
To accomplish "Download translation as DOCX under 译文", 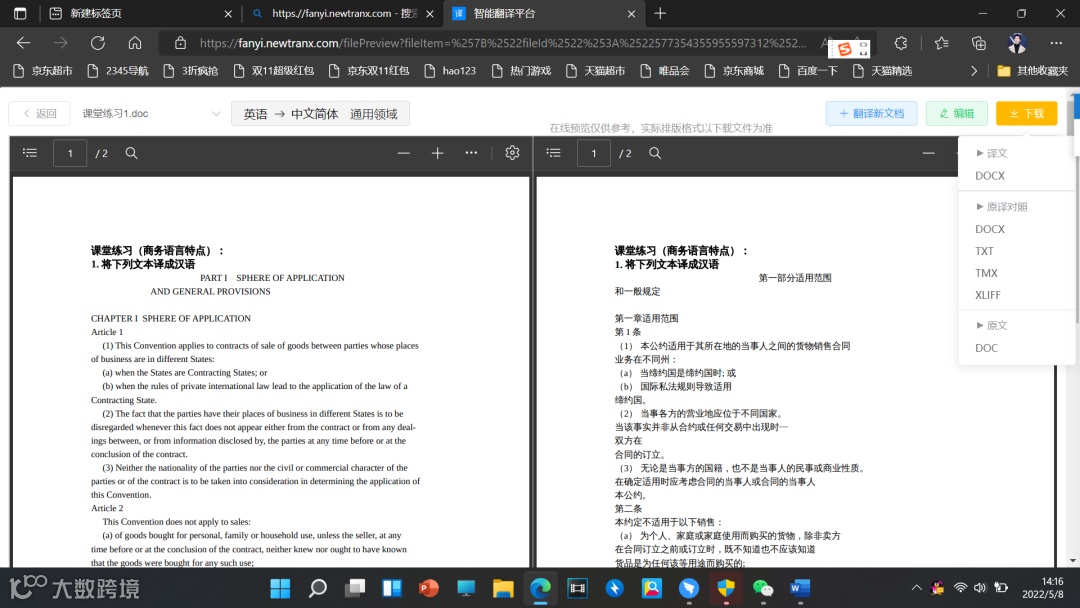I will [x=990, y=176].
